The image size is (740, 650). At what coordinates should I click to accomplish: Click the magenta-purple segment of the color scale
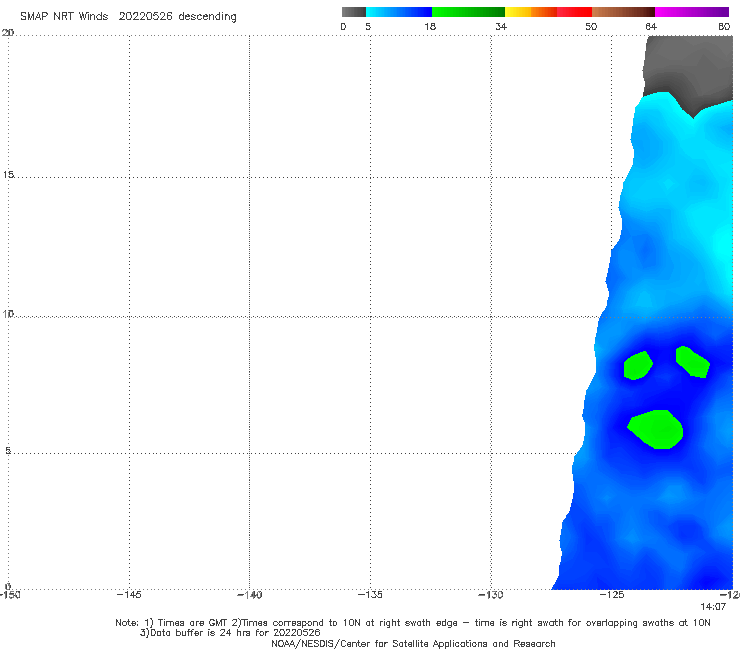click(x=692, y=12)
